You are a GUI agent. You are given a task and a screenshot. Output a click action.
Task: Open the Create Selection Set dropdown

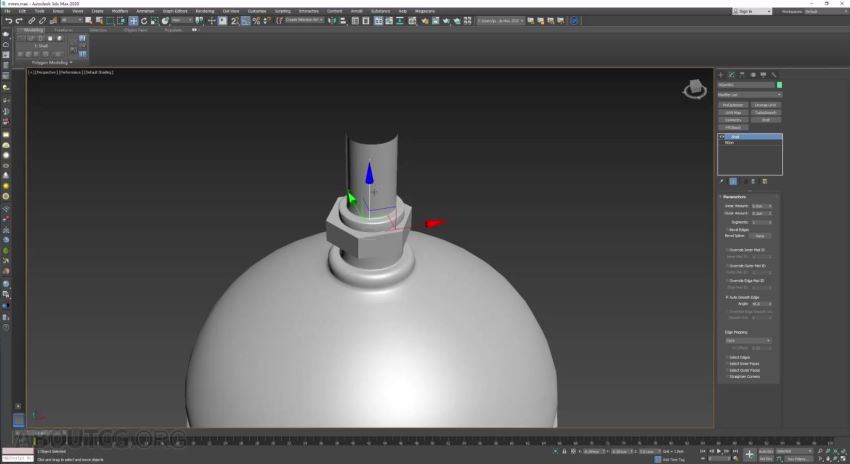pyautogui.click(x=304, y=20)
